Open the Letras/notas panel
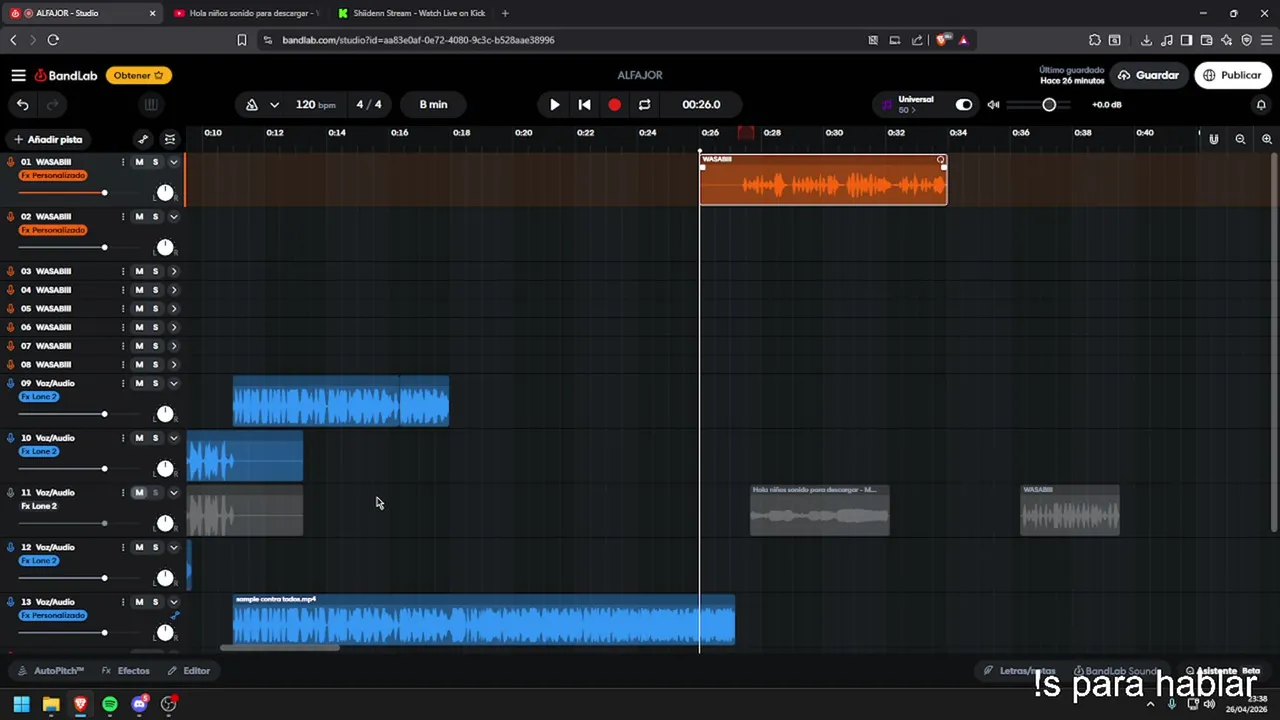 point(1019,671)
